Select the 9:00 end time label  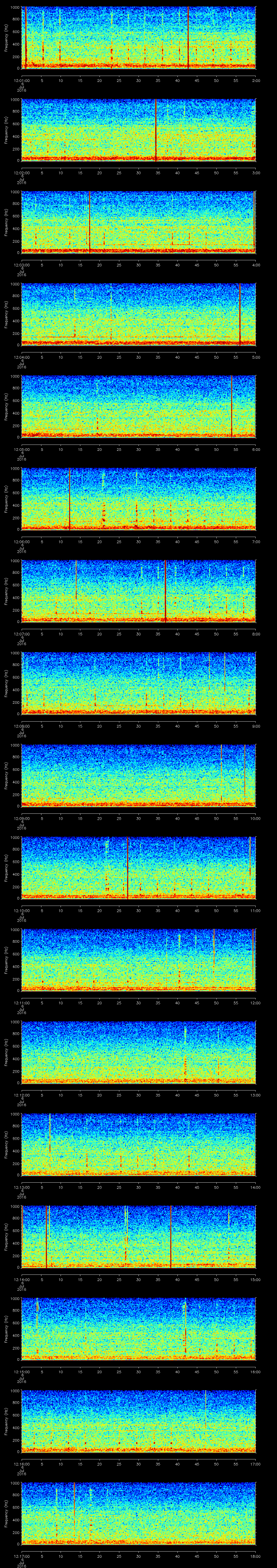[x=256, y=726]
